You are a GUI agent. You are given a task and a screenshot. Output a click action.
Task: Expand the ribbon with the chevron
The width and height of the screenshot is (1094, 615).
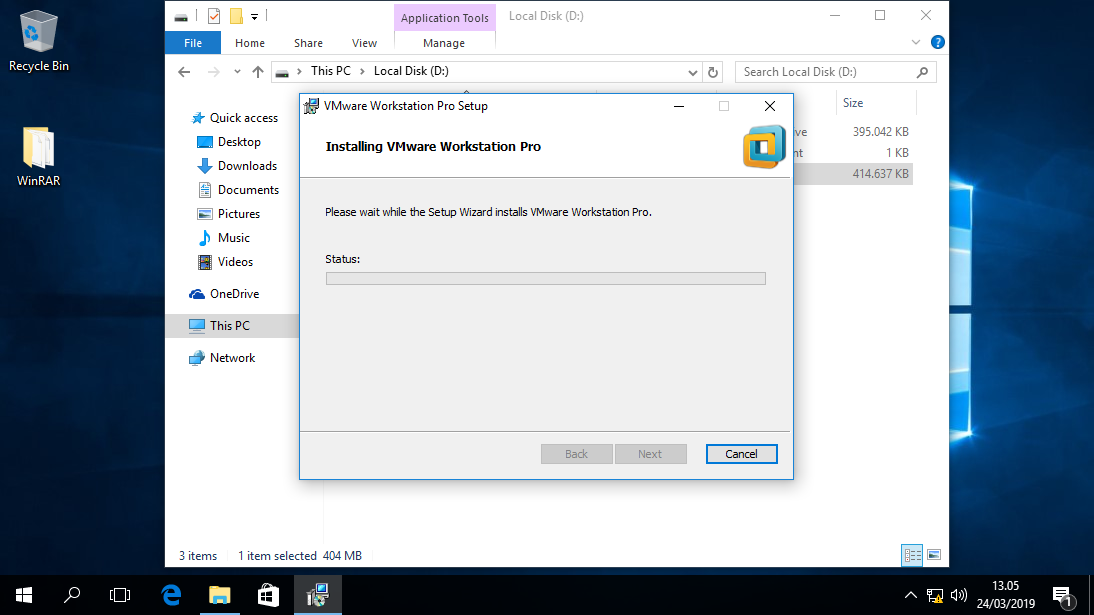click(916, 43)
